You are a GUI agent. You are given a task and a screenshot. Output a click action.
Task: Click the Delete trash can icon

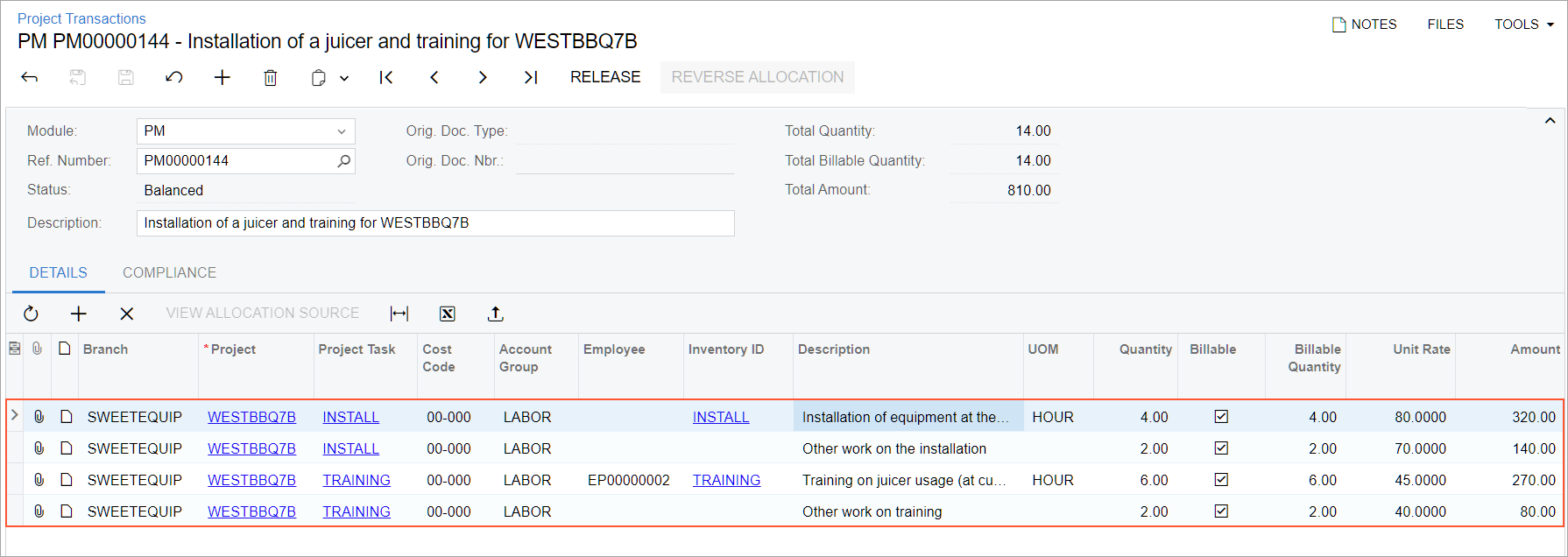coord(271,78)
